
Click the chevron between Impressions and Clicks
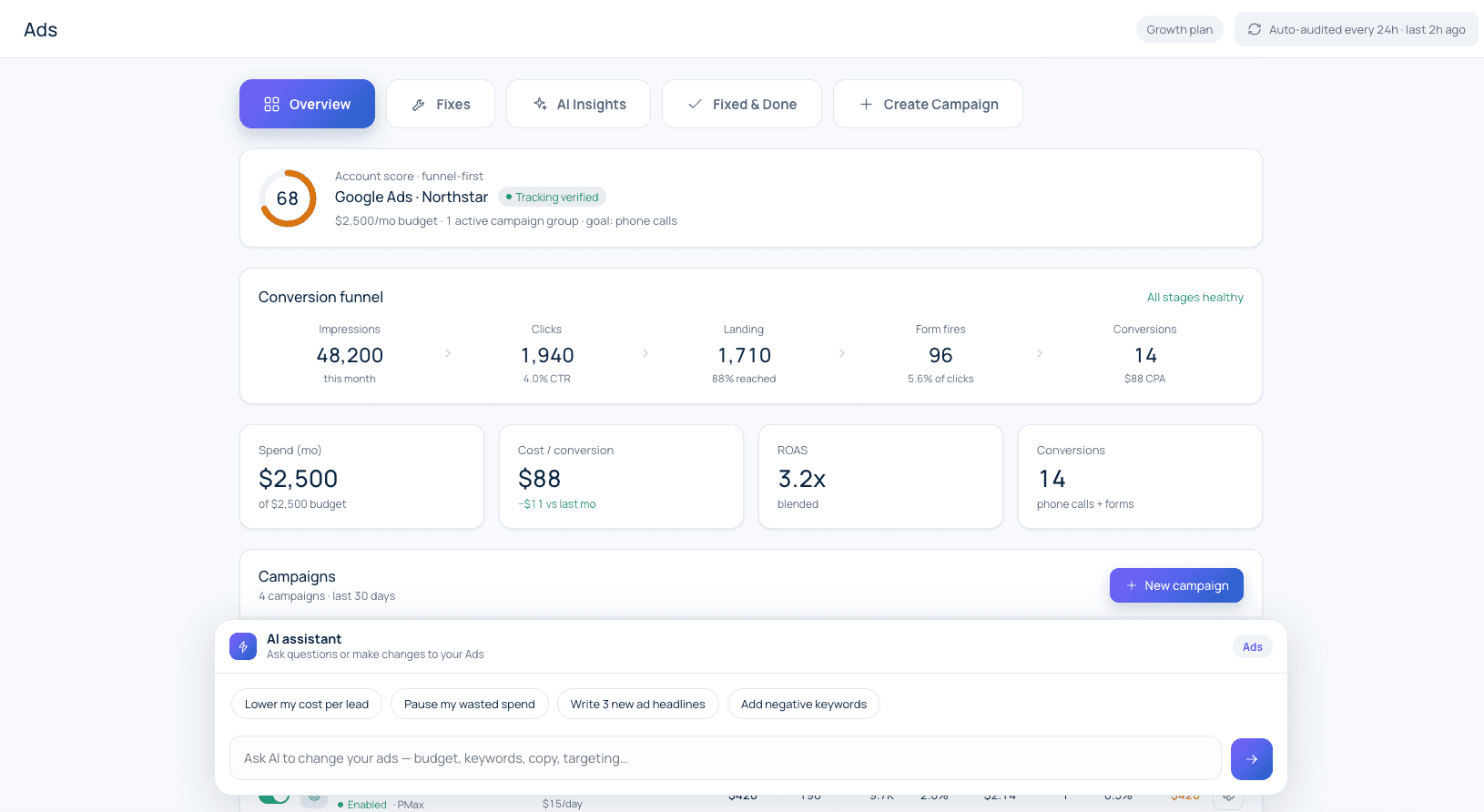pos(448,353)
